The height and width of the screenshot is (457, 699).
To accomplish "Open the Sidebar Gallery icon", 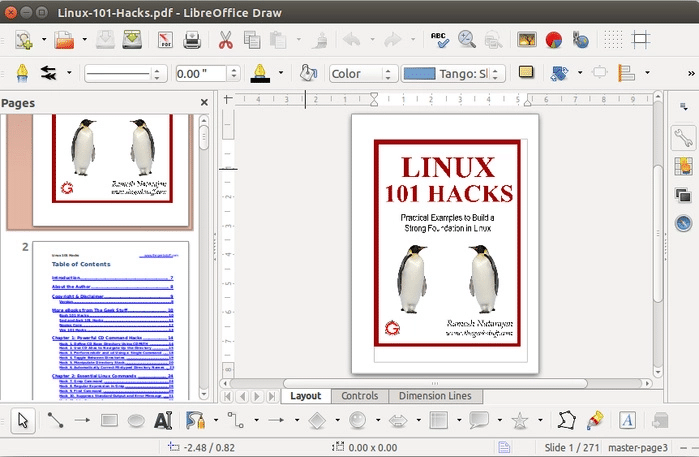I will pyautogui.click(x=683, y=166).
